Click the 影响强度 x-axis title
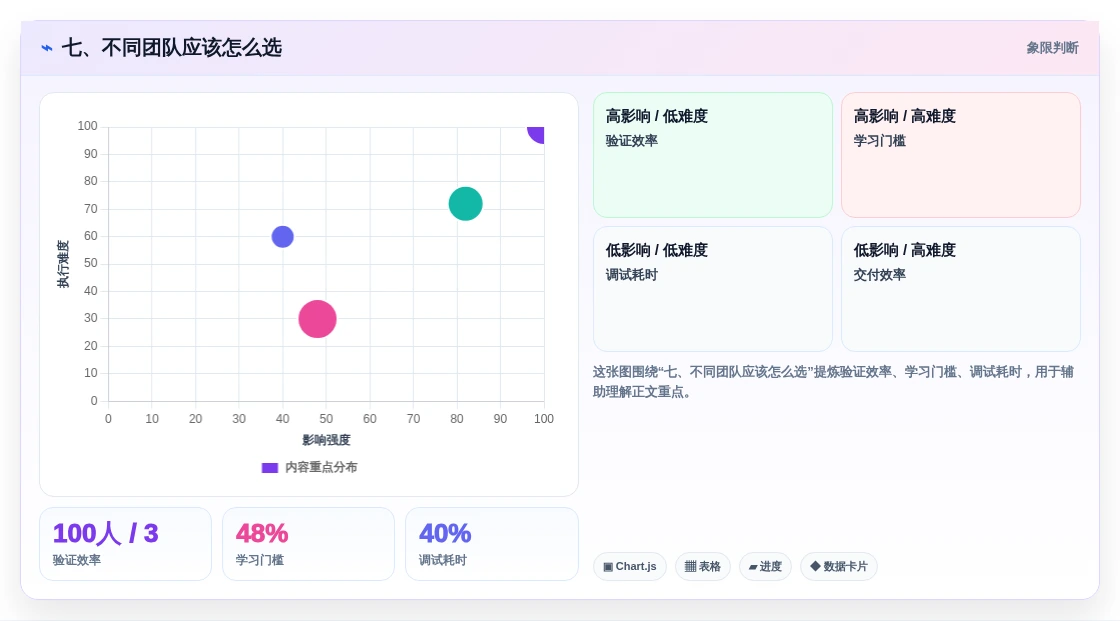Image resolution: width=1120 pixels, height=621 pixels. tap(326, 440)
